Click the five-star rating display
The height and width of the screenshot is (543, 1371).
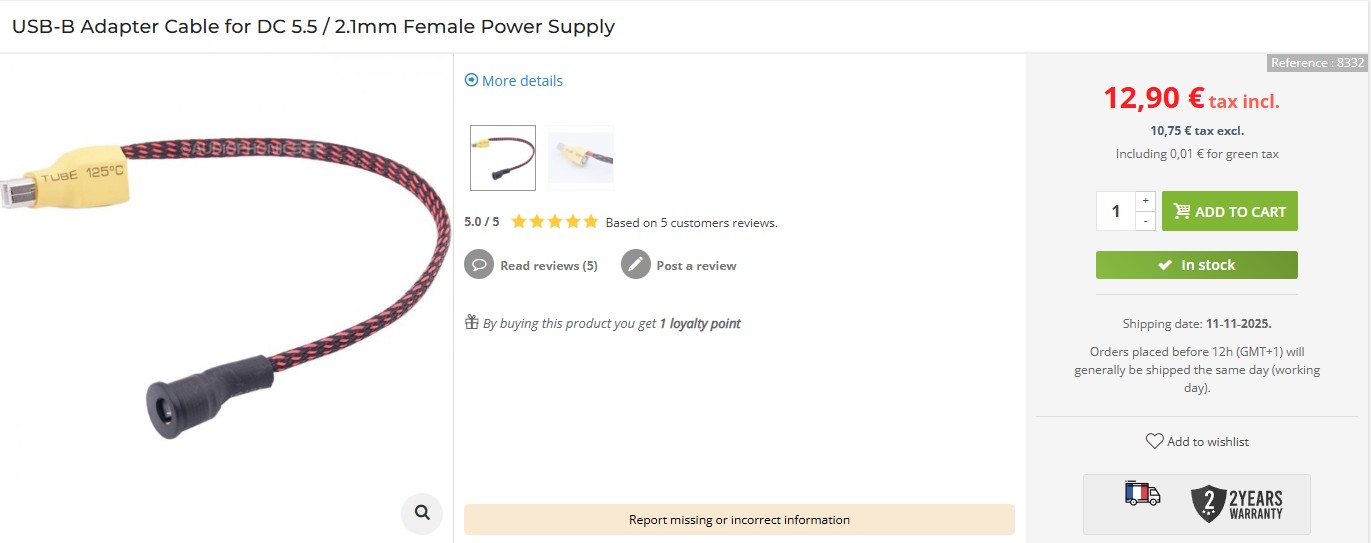(x=555, y=222)
